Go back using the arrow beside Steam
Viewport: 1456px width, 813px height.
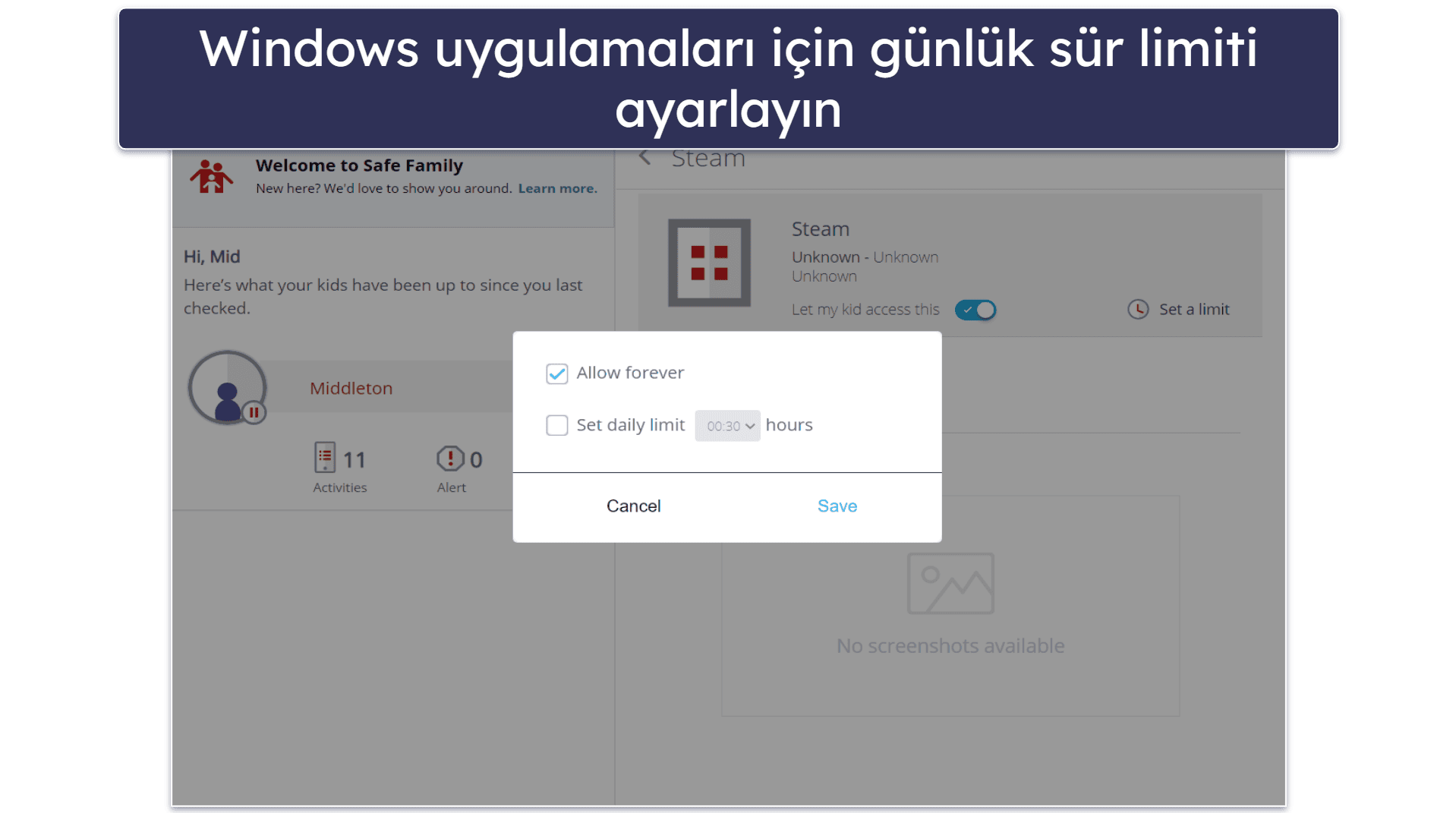pos(644,158)
